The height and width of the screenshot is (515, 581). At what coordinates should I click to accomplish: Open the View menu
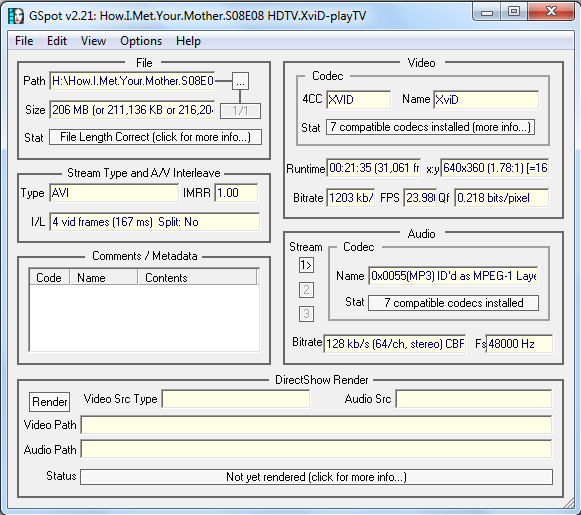[93, 41]
